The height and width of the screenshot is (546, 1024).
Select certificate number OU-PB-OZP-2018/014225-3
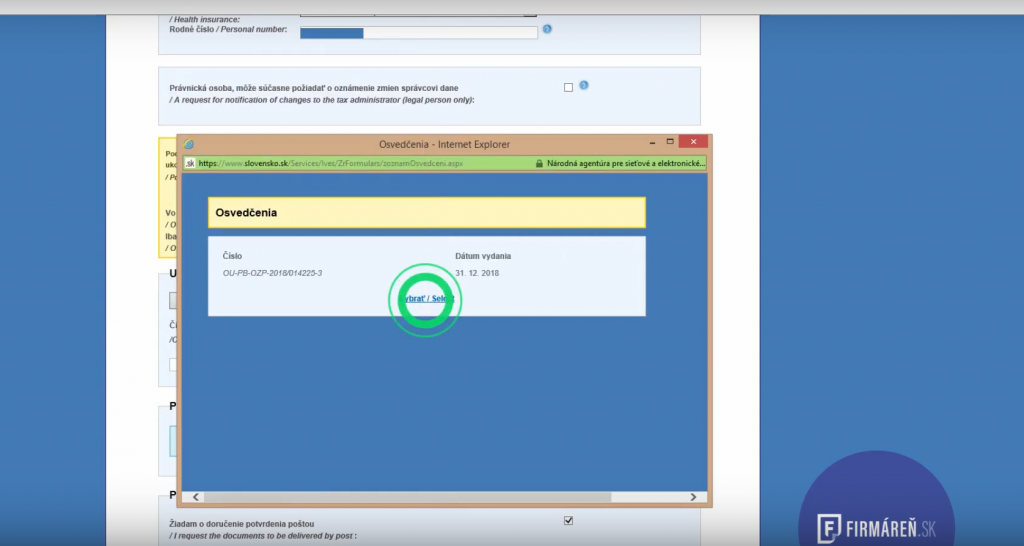(272, 273)
